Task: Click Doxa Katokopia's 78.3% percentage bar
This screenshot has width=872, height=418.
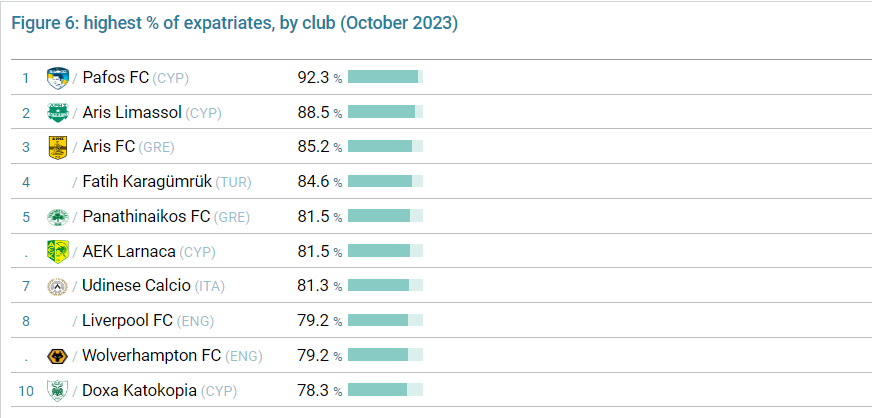Action: [x=385, y=390]
